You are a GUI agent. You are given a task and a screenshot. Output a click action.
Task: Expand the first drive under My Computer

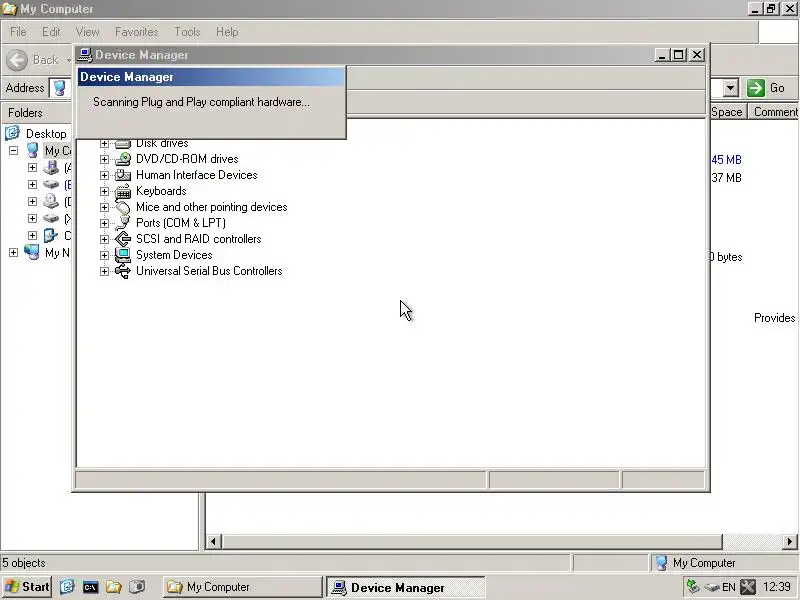(x=32, y=167)
